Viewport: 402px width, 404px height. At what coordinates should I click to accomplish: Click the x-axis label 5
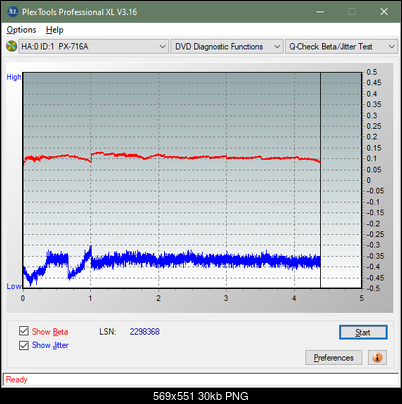[362, 298]
